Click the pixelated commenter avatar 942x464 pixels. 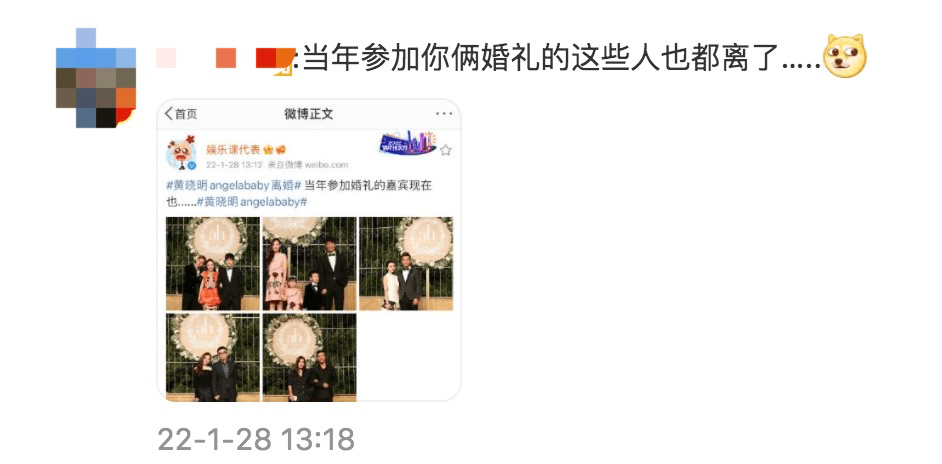pos(96,78)
